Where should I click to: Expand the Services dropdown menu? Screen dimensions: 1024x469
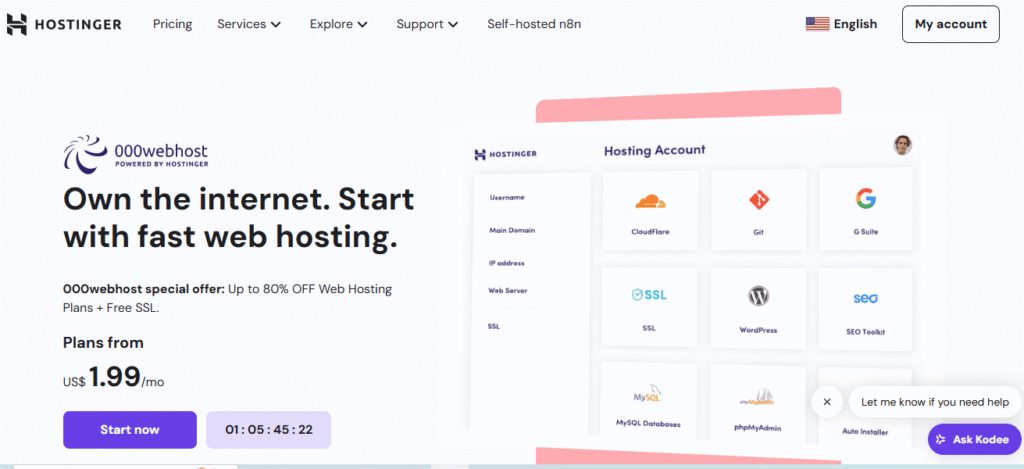(x=249, y=24)
